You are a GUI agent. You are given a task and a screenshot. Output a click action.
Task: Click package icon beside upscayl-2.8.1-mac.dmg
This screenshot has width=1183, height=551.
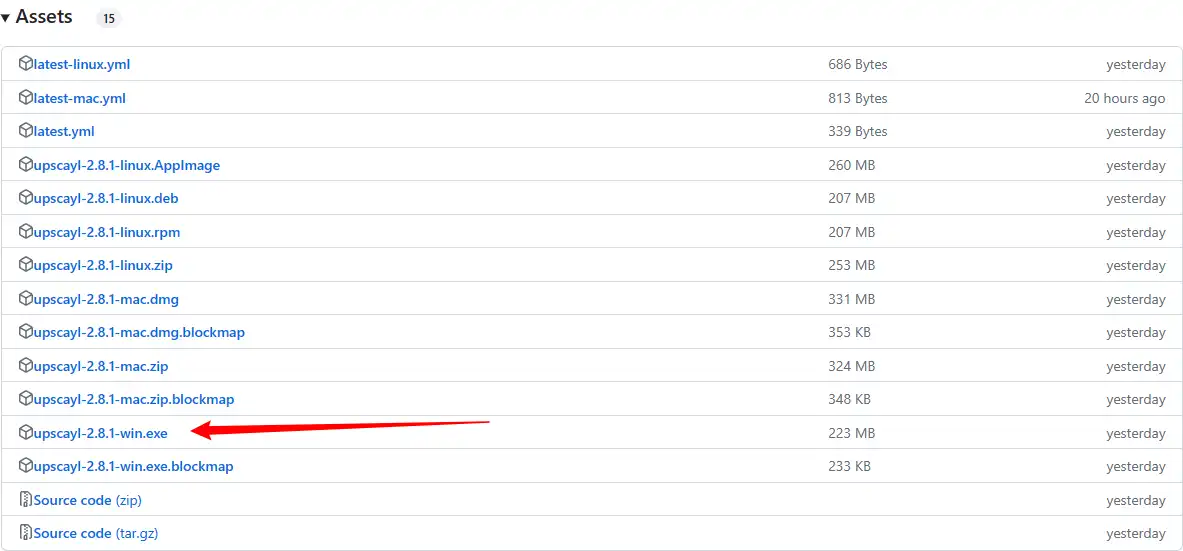click(26, 299)
